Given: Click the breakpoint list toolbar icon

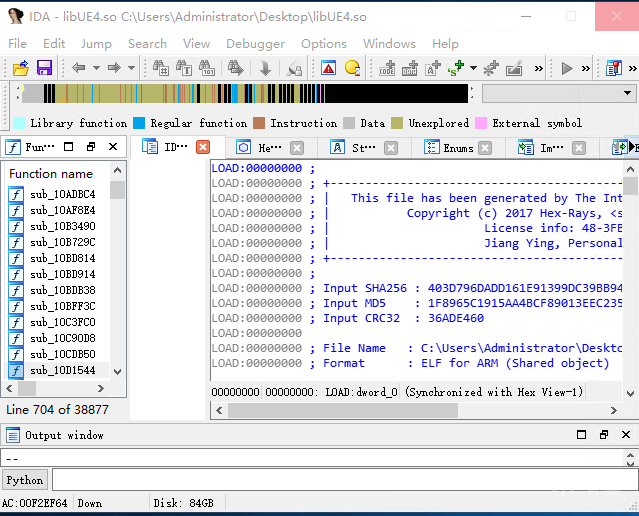Looking at the screenshot, I should point(613,68).
